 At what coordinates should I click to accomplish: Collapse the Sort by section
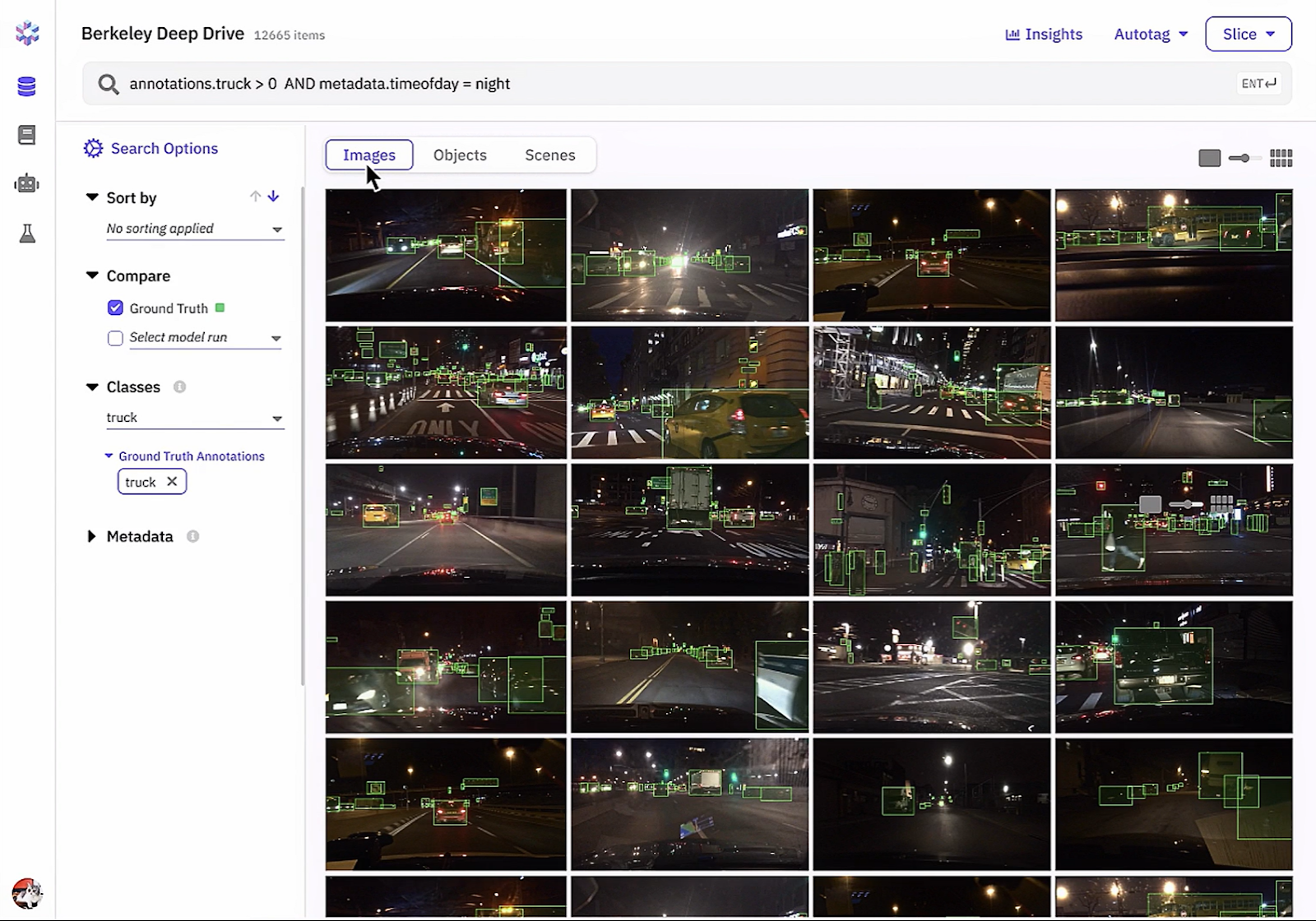pyautogui.click(x=92, y=197)
